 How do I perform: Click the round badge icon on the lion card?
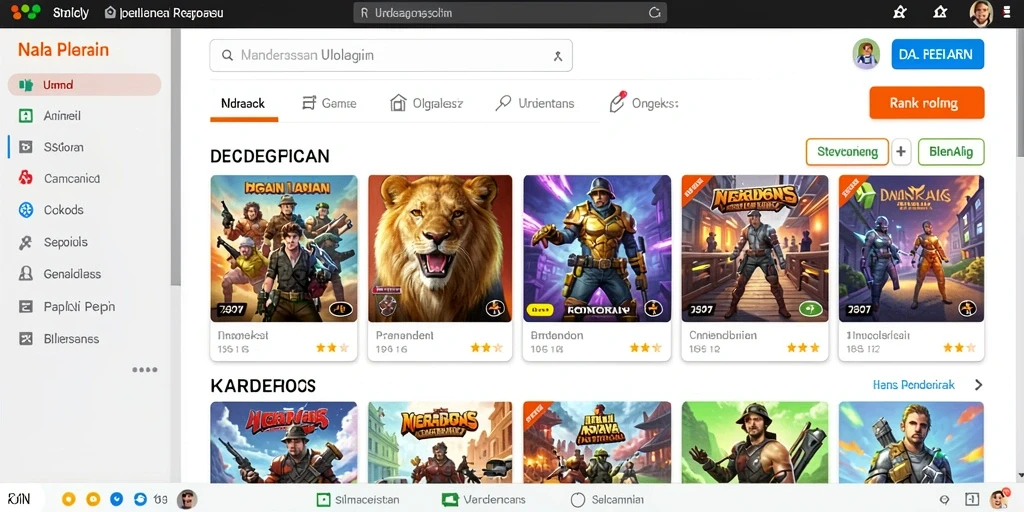pos(495,308)
